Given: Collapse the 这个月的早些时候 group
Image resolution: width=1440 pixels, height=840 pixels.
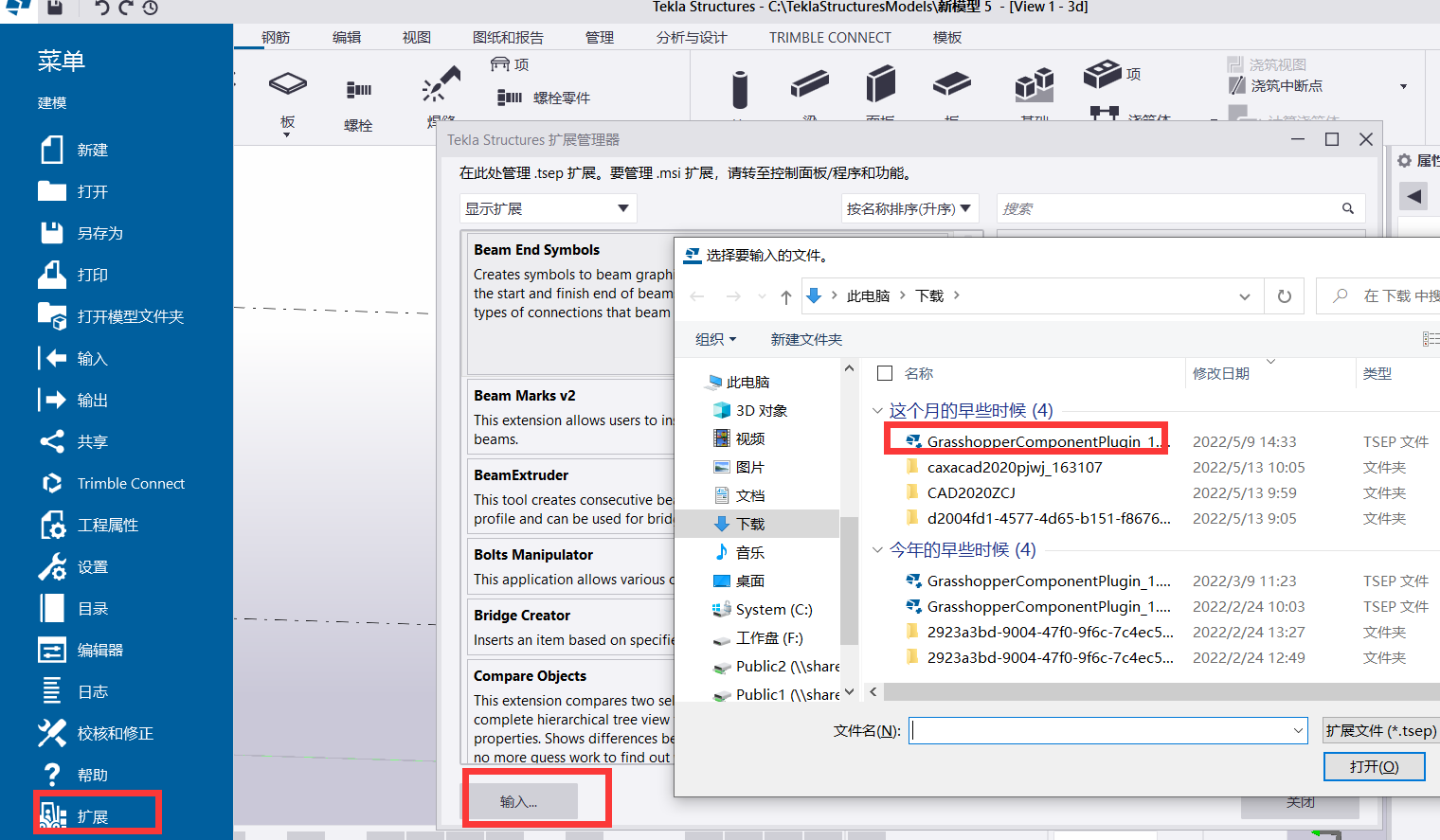Looking at the screenshot, I should 877,411.
